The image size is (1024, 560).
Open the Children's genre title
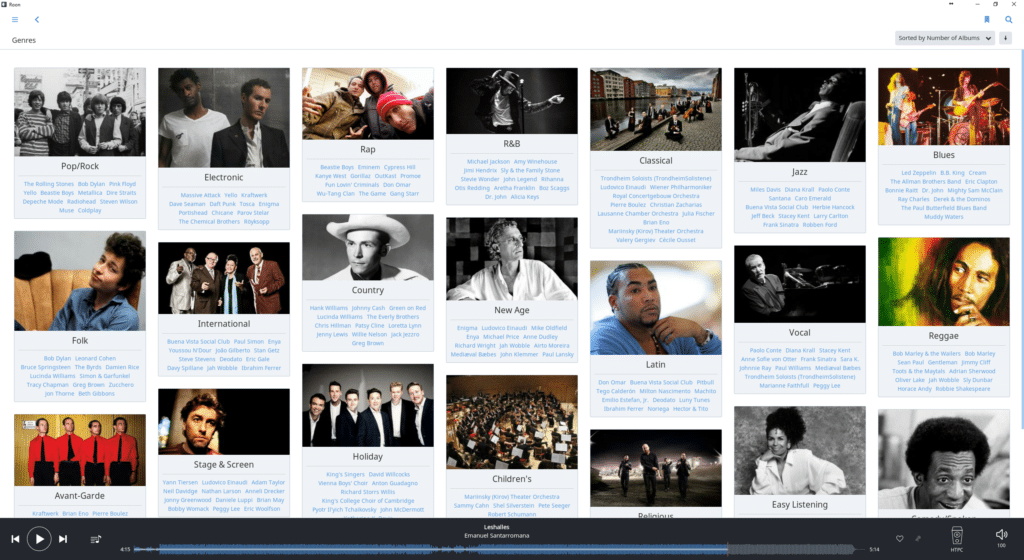click(511, 478)
